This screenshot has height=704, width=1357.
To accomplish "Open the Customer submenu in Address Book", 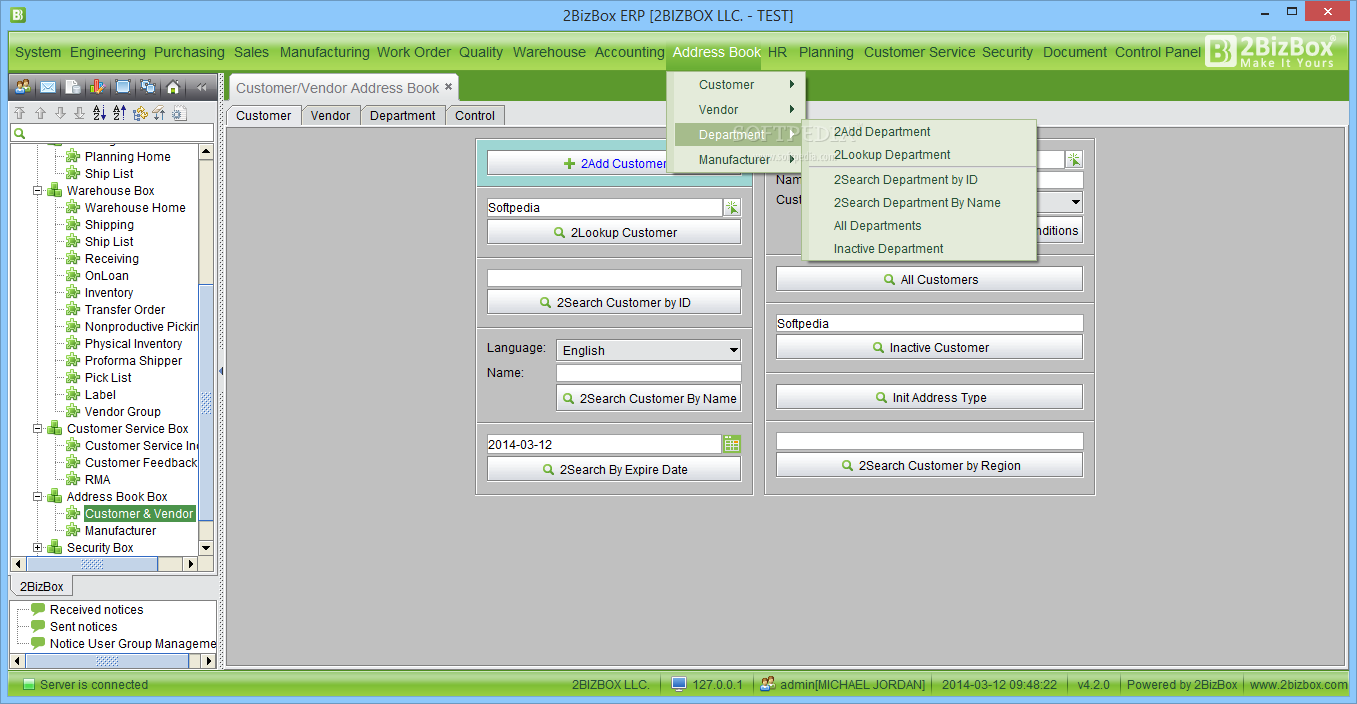I will 736,85.
